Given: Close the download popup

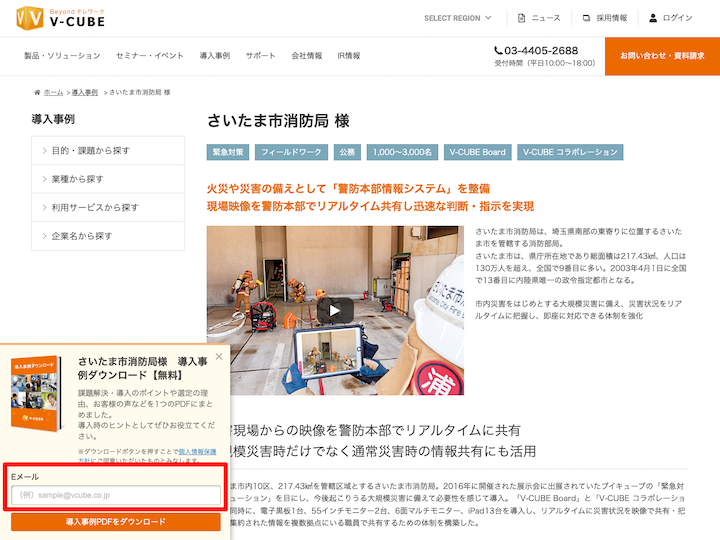Looking at the screenshot, I should pyautogui.click(x=219, y=356).
